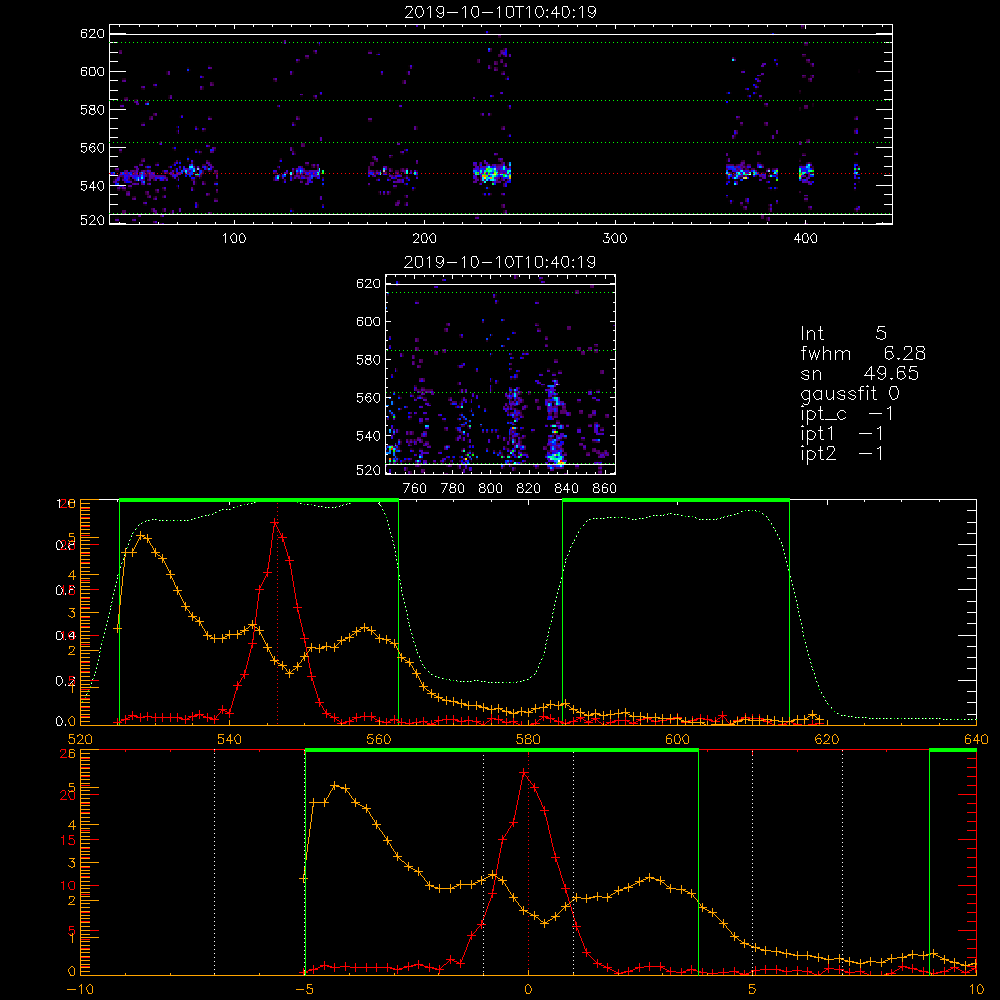Click x-axis label '400' under wide spectrogram
The width and height of the screenshot is (1000, 1000).
pyautogui.click(x=805, y=239)
